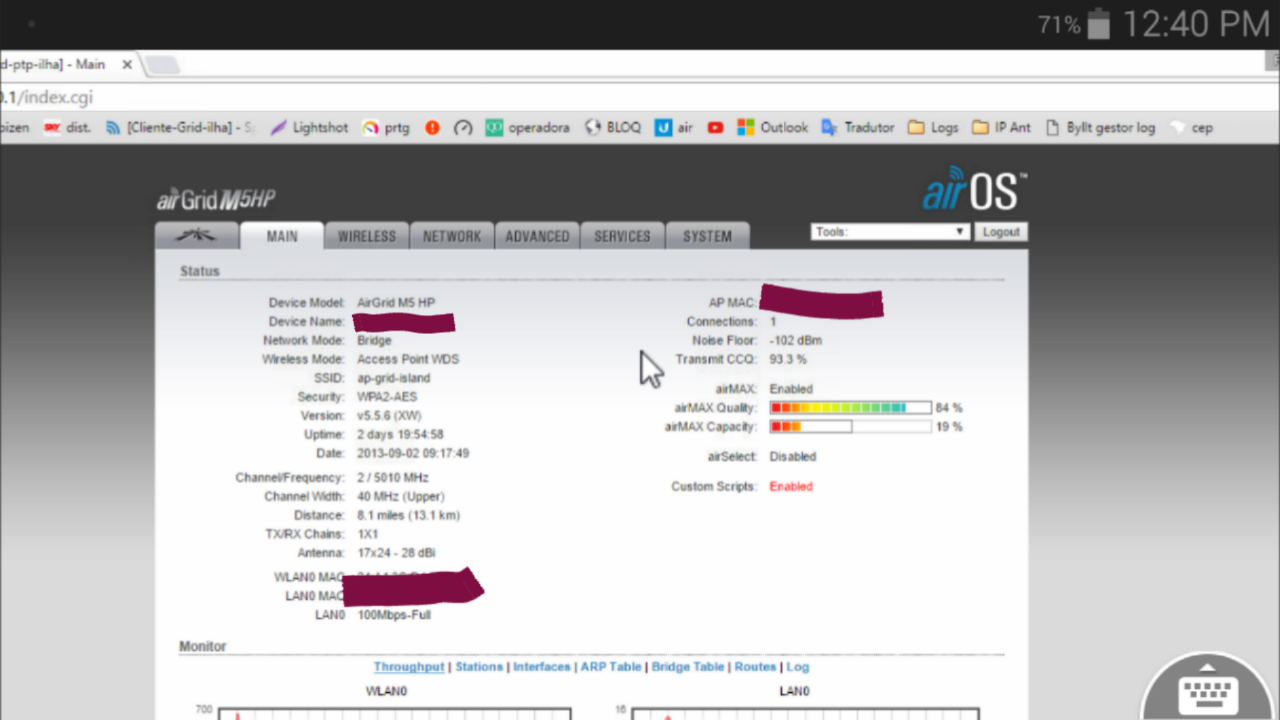
Task: Open the NETWORK tab
Action: coord(452,236)
